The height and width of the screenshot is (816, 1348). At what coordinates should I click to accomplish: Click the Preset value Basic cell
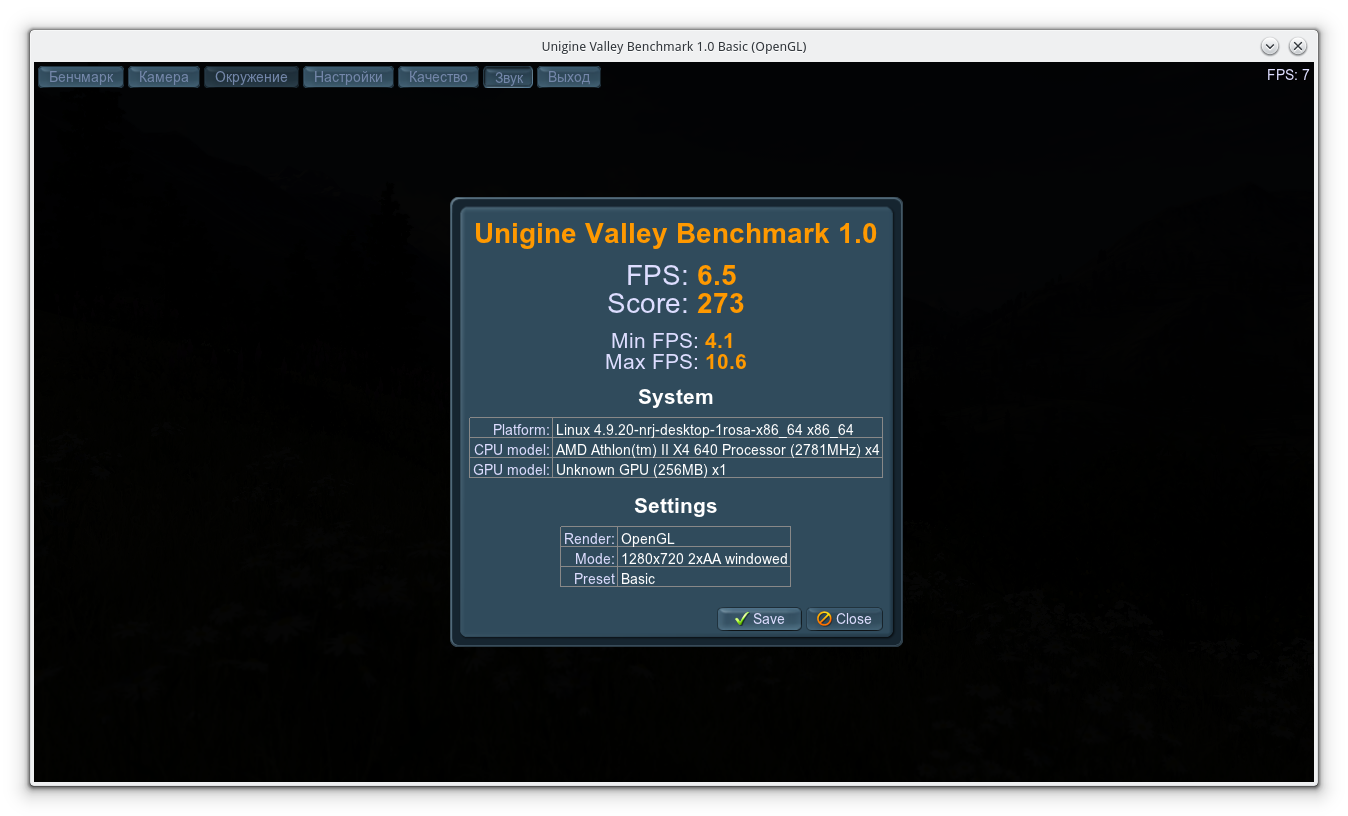[704, 578]
